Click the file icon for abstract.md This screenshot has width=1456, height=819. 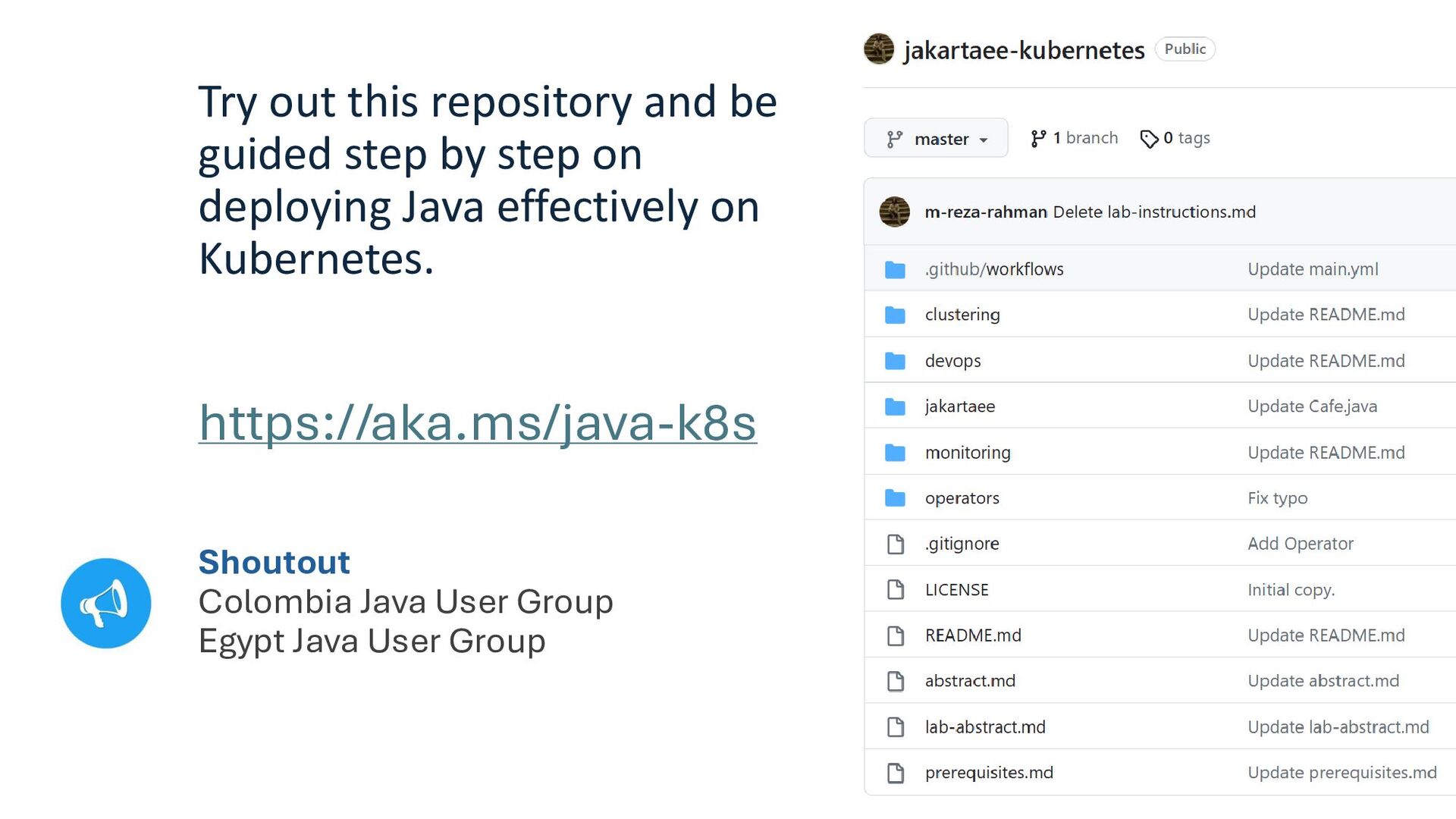(x=896, y=681)
